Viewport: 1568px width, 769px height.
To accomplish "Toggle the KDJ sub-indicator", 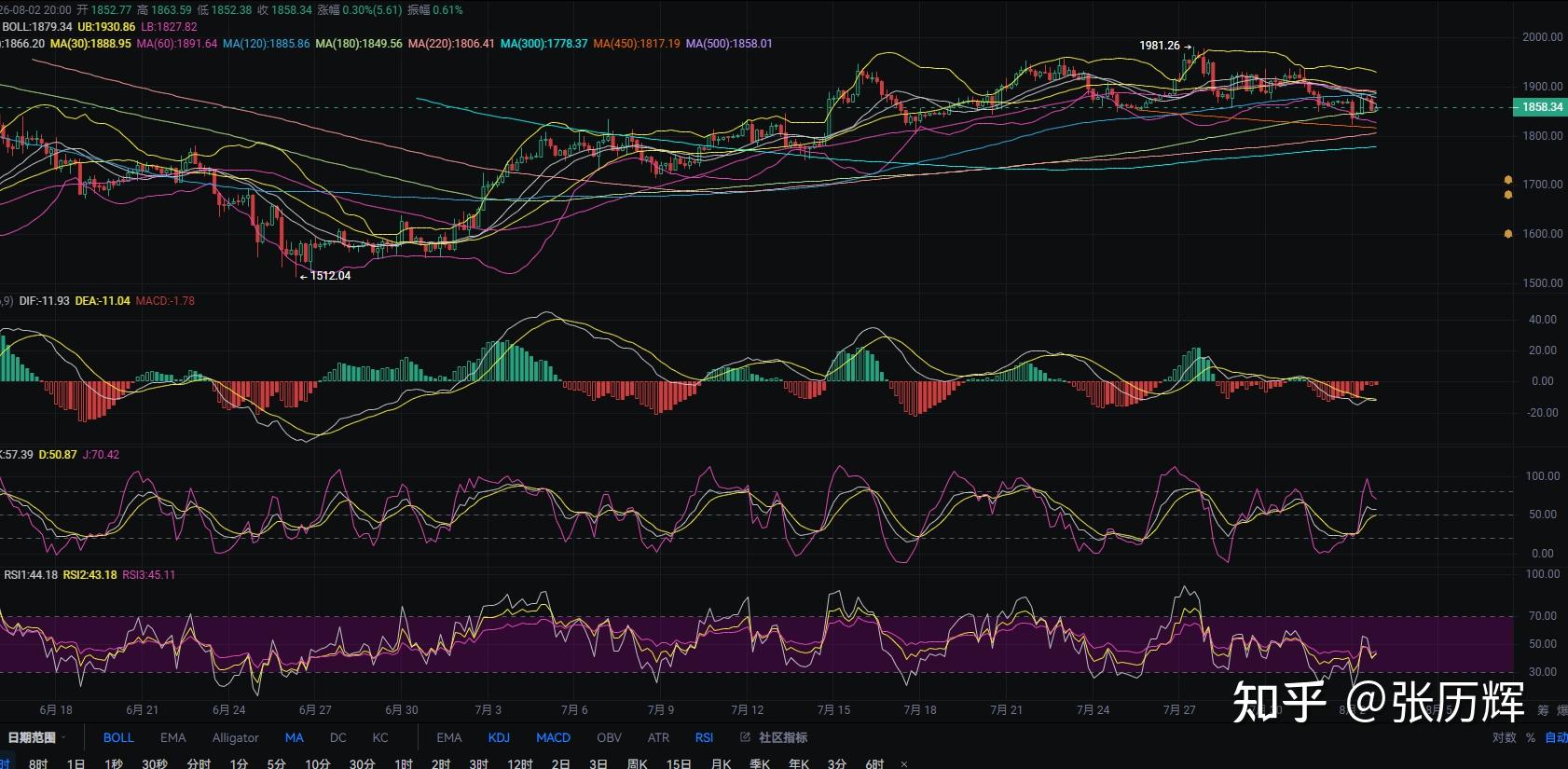I will pyautogui.click(x=499, y=737).
